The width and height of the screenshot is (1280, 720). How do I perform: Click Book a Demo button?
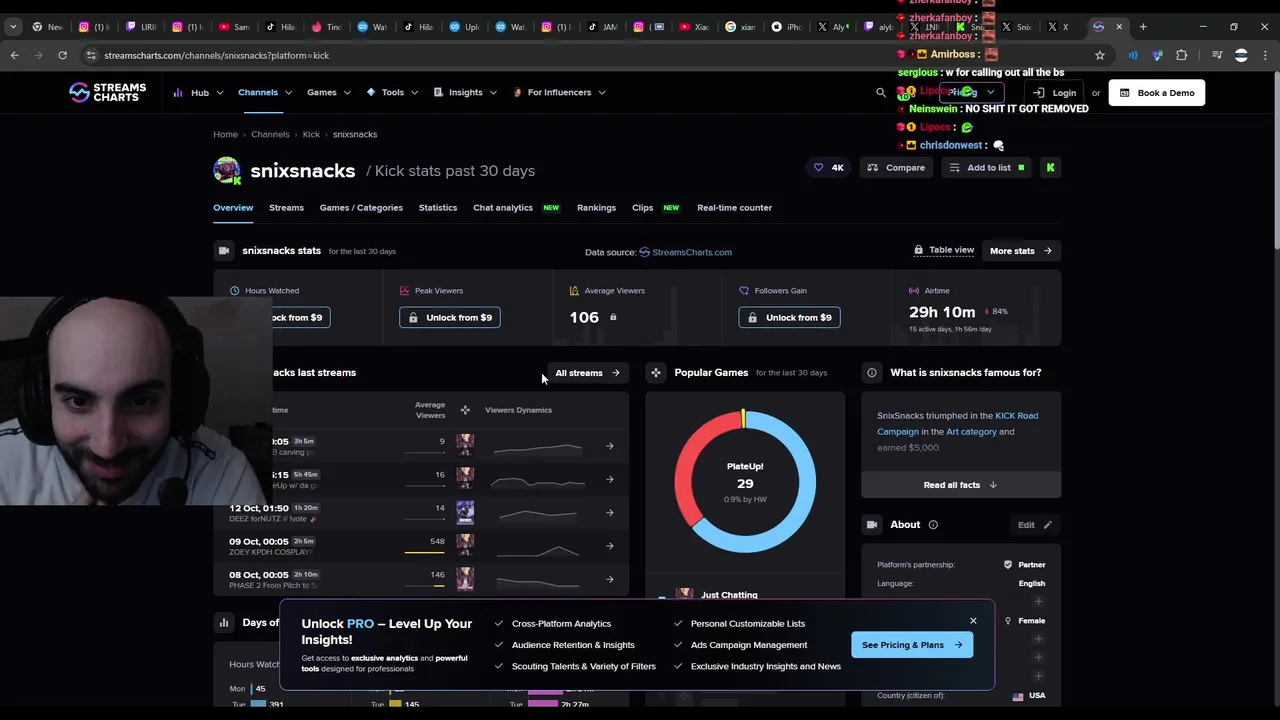tap(1157, 93)
